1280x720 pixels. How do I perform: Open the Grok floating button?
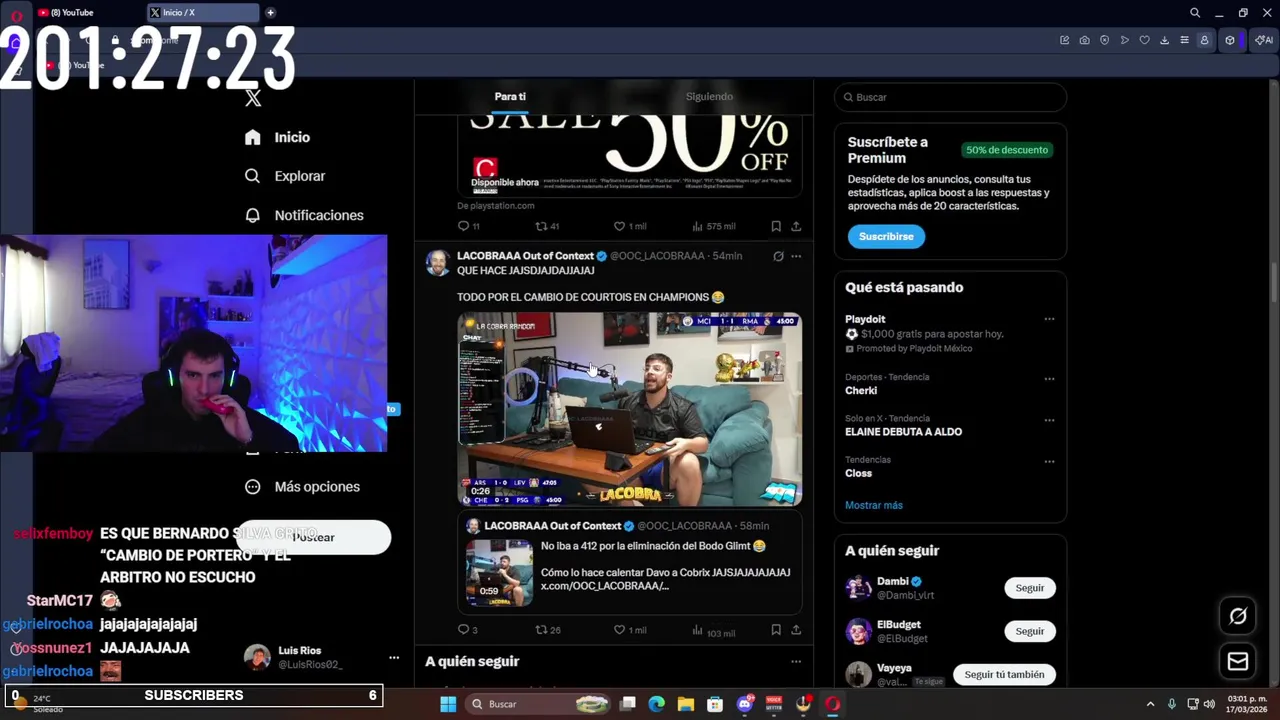pyautogui.click(x=1238, y=616)
